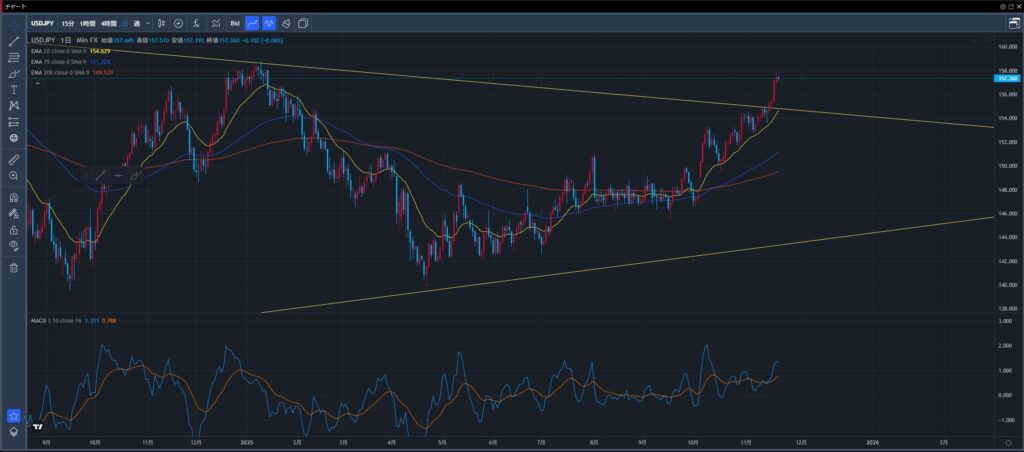Click the 157.360 current price label
Viewport: 1024px width, 452px height.
pos(1007,77)
